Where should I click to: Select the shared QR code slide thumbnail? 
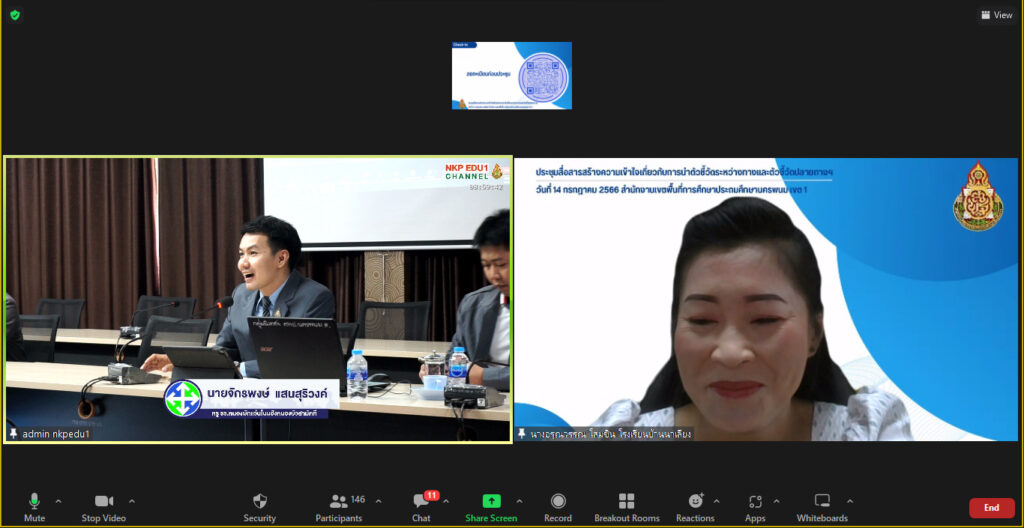tap(512, 76)
